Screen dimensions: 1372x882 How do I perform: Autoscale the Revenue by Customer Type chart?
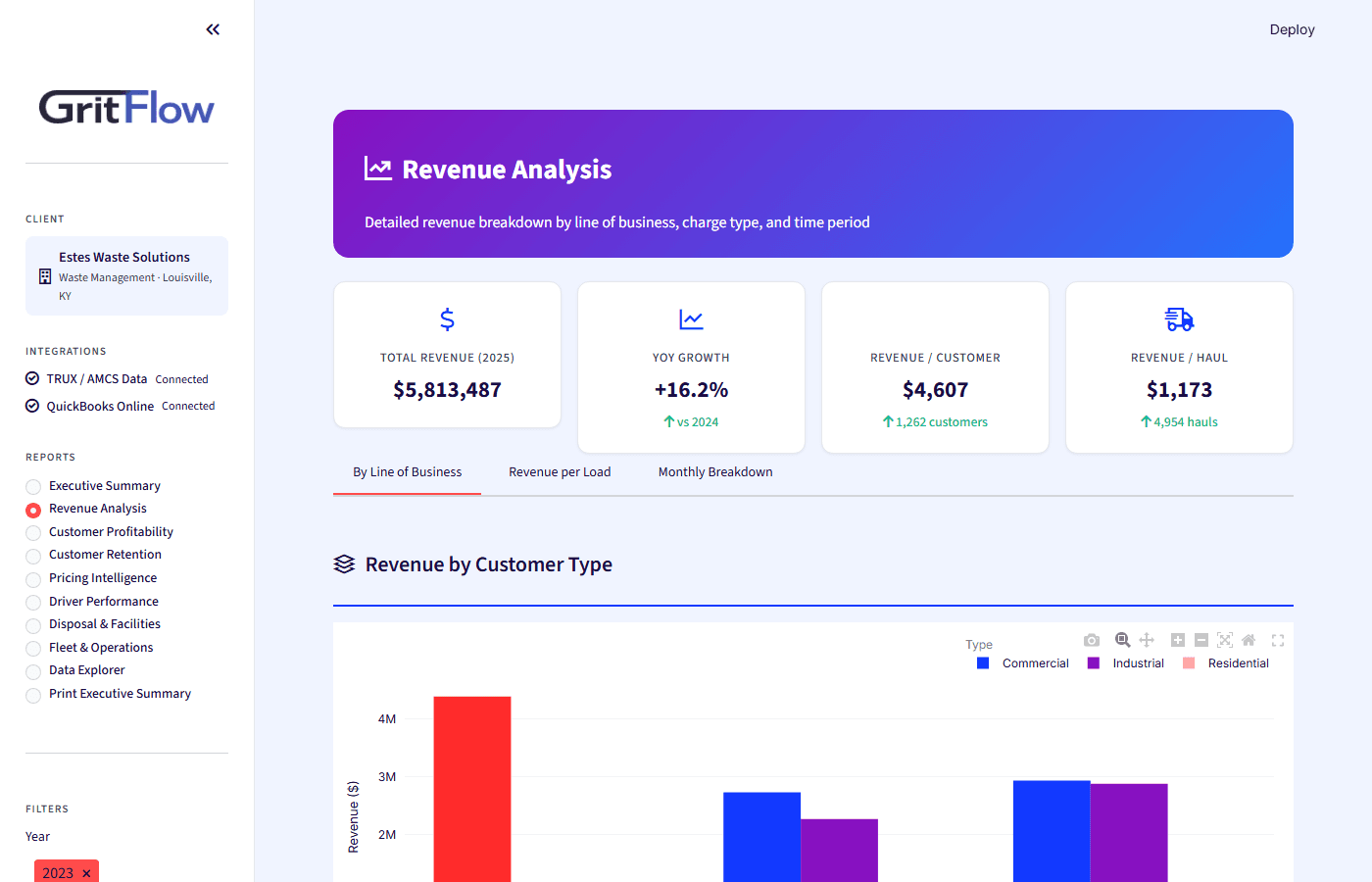point(1224,640)
